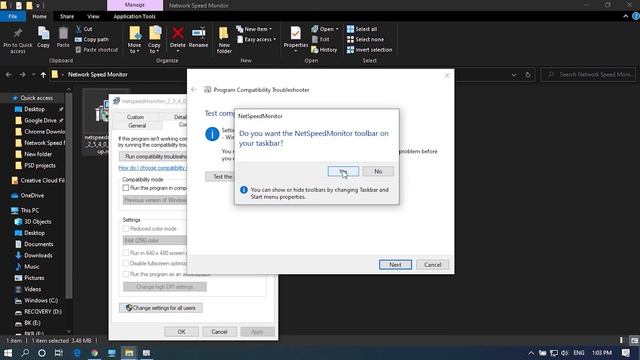Click Select none in ribbon
This screenshot has width=640, height=360.
click(365, 39)
